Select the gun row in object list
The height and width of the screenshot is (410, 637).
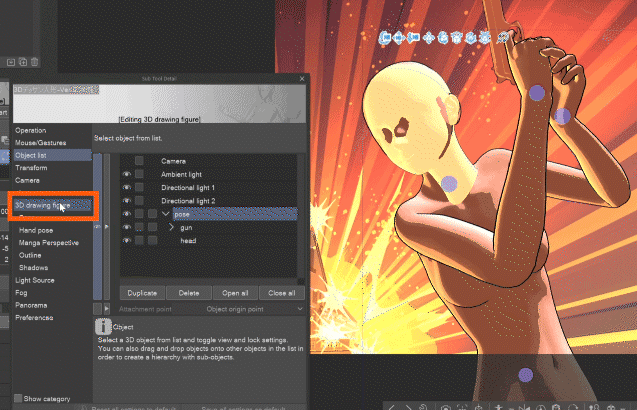(208, 228)
